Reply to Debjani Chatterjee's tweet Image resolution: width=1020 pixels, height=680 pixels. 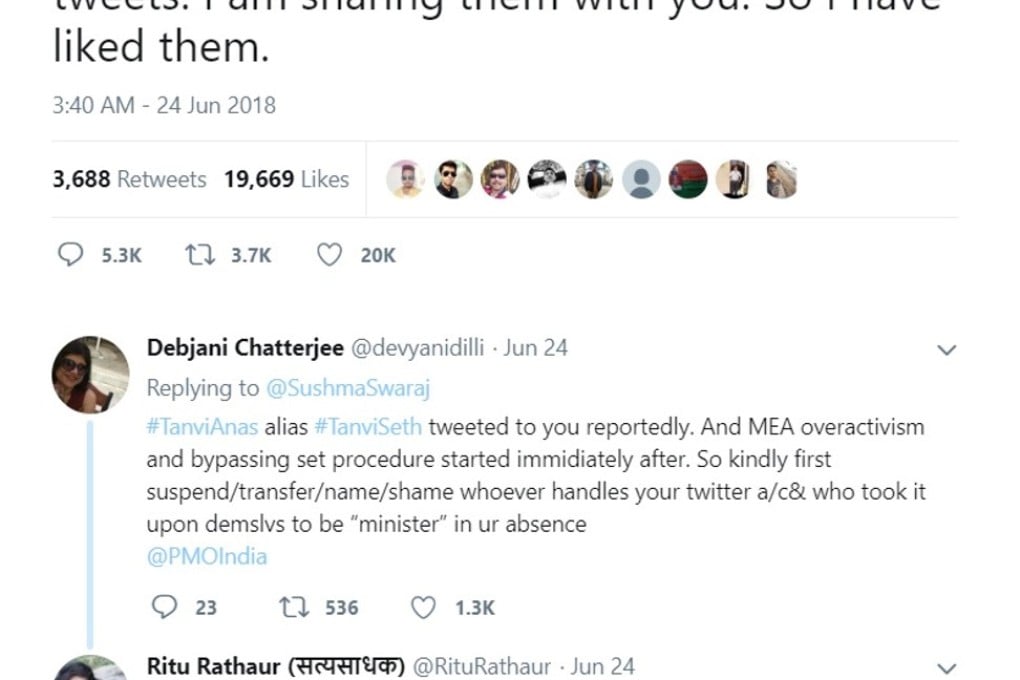[164, 607]
